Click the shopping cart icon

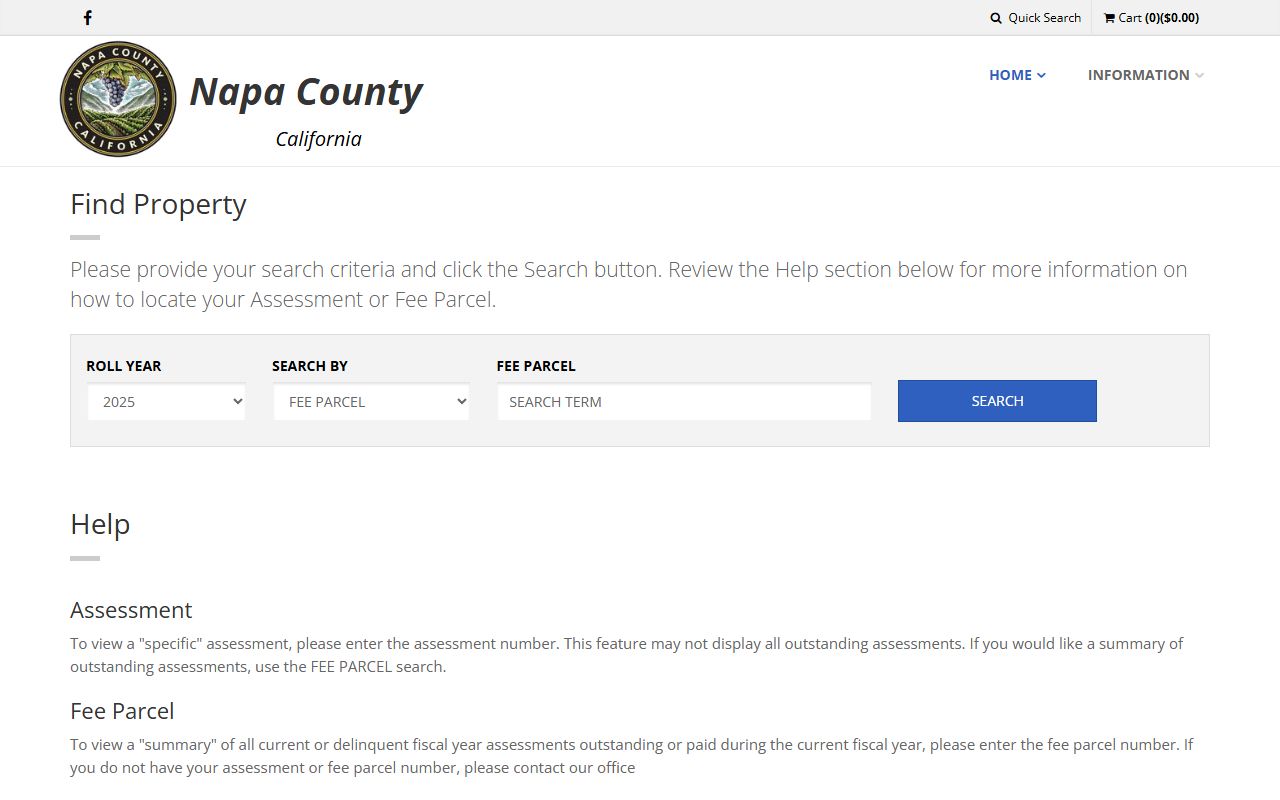(1109, 18)
